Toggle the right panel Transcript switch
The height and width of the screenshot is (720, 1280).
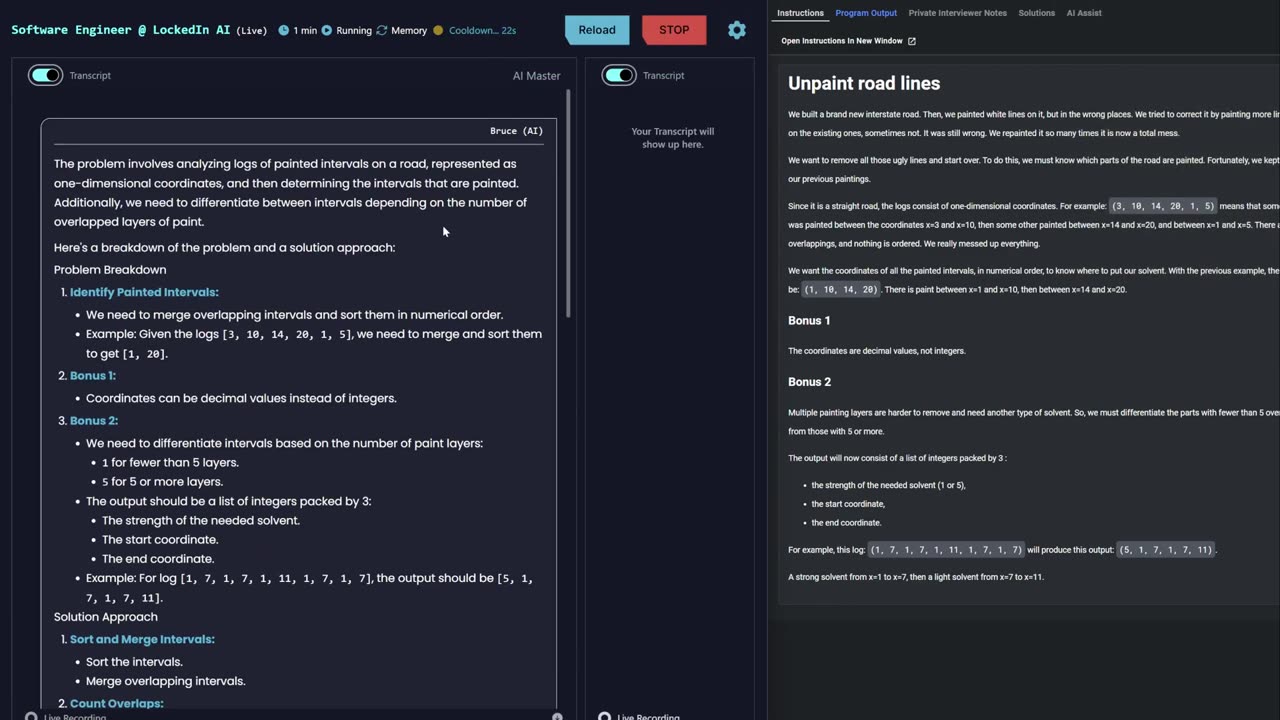tap(619, 75)
